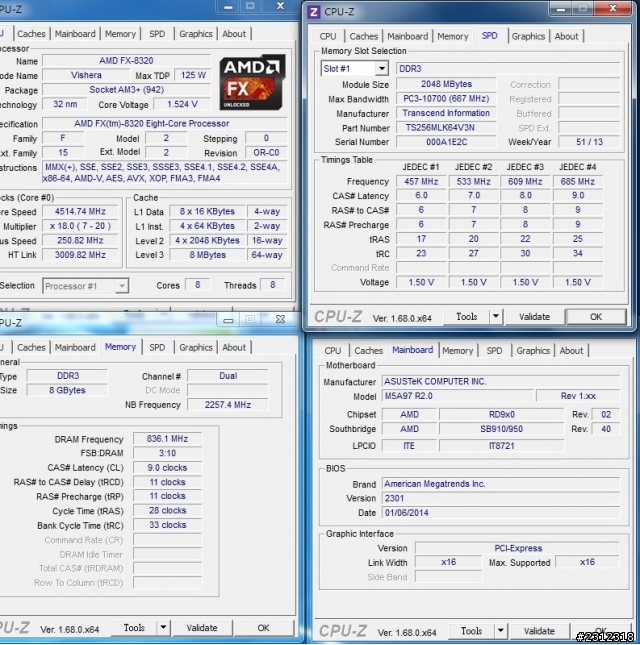Click the SB910/950 southbridge field
The width and height of the screenshot is (640, 645).
coord(501,429)
